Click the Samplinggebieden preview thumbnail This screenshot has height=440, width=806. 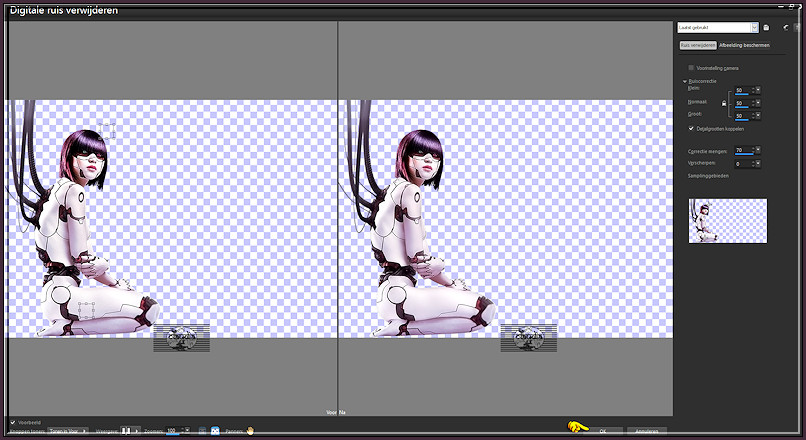click(x=727, y=221)
